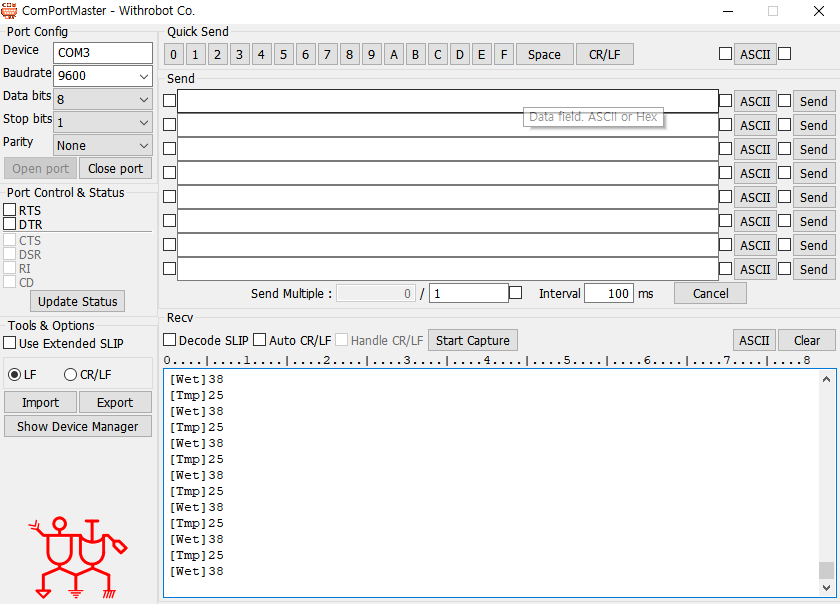Image resolution: width=840 pixels, height=604 pixels.
Task: Minimize the ComPortMaster window
Action: click(728, 11)
